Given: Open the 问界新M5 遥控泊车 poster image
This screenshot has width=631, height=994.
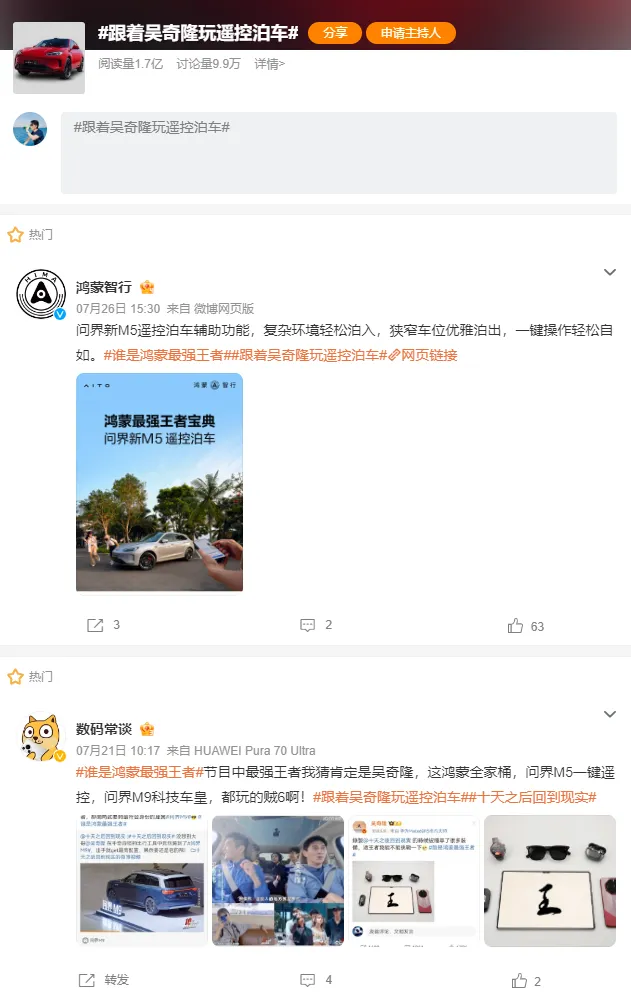Looking at the screenshot, I should 159,482.
